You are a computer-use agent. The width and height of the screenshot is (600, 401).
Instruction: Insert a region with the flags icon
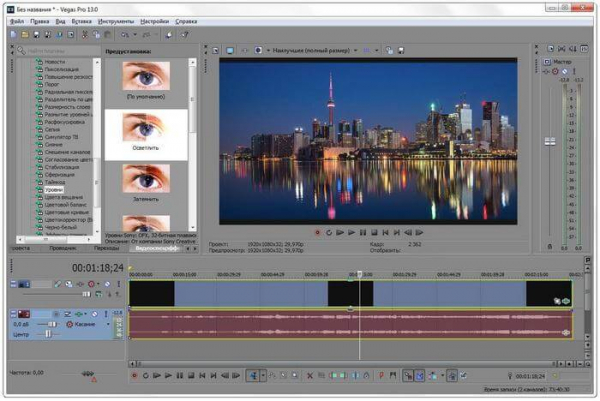[393, 376]
